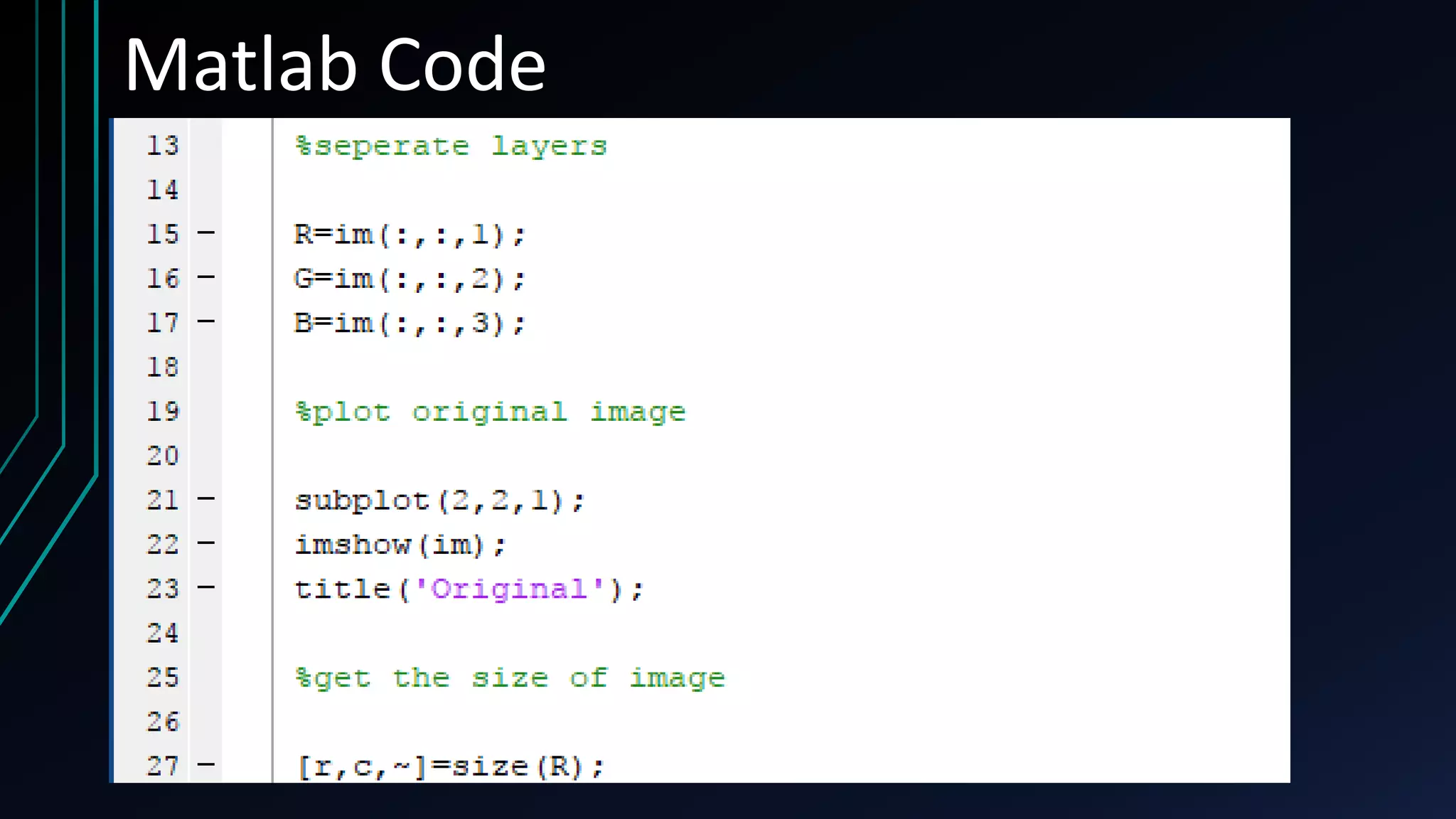Click line number 21

(163, 500)
